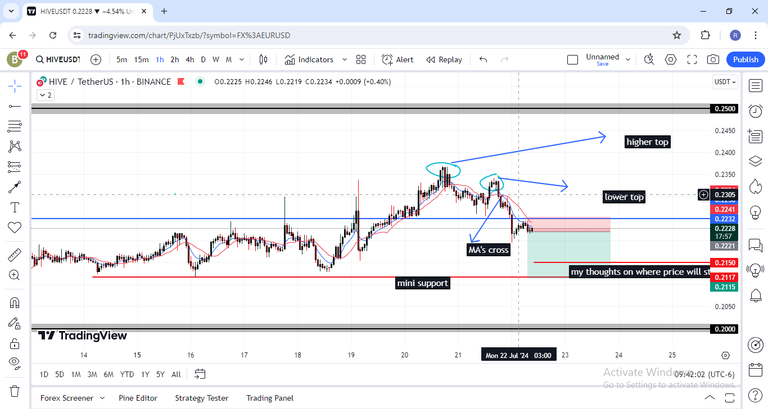Create an Alert

397,60
